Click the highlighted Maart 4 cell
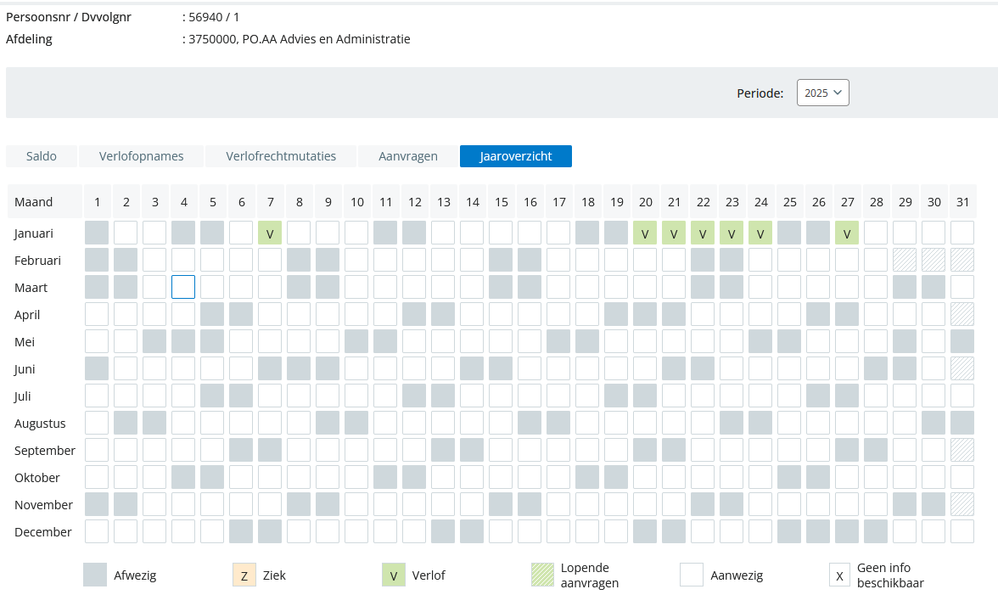998x601 pixels. point(183,287)
